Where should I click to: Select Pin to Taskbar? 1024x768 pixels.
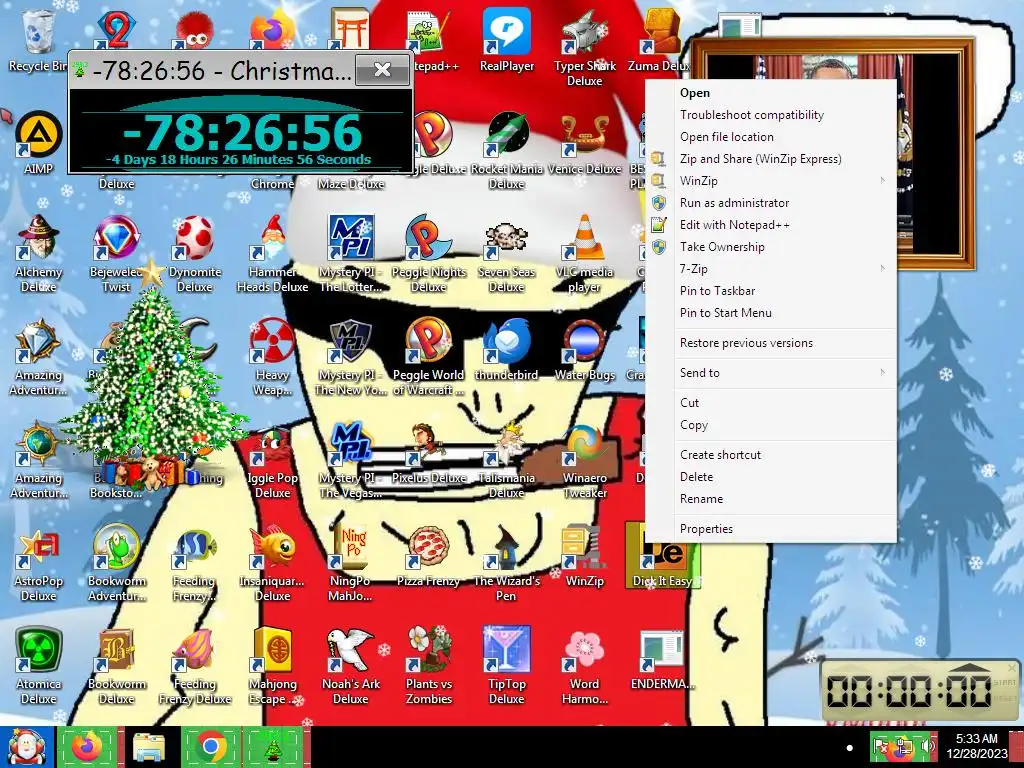click(771, 291)
